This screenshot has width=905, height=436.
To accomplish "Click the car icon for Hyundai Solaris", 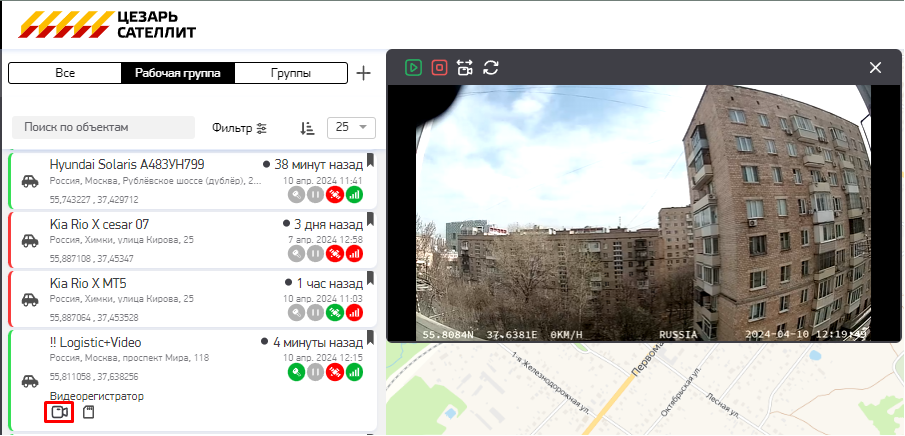I will [x=30, y=181].
